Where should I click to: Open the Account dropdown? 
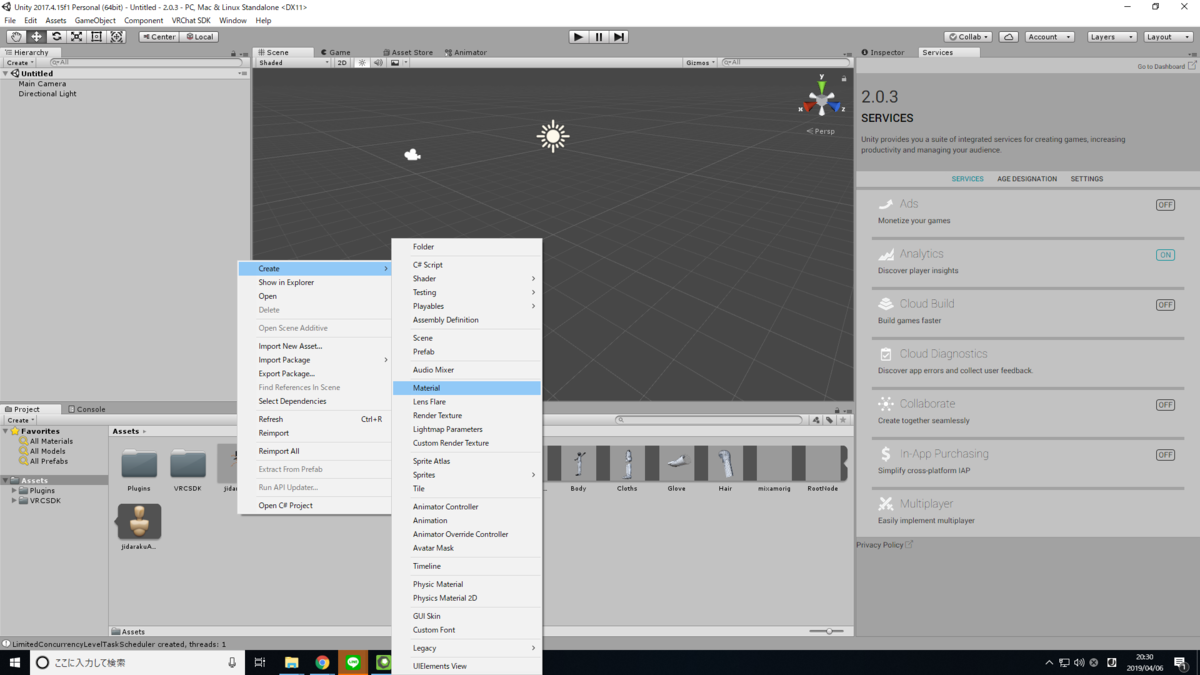1049,37
